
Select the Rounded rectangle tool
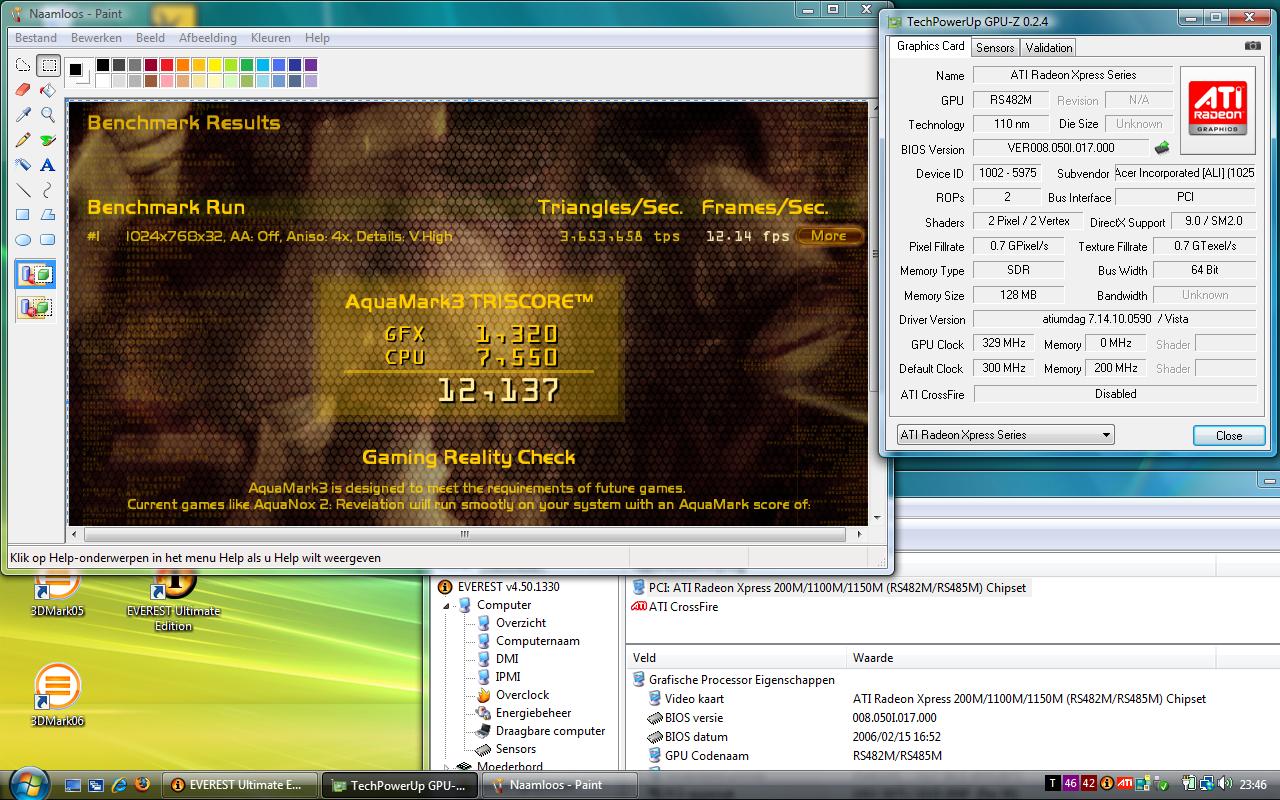tap(47, 240)
